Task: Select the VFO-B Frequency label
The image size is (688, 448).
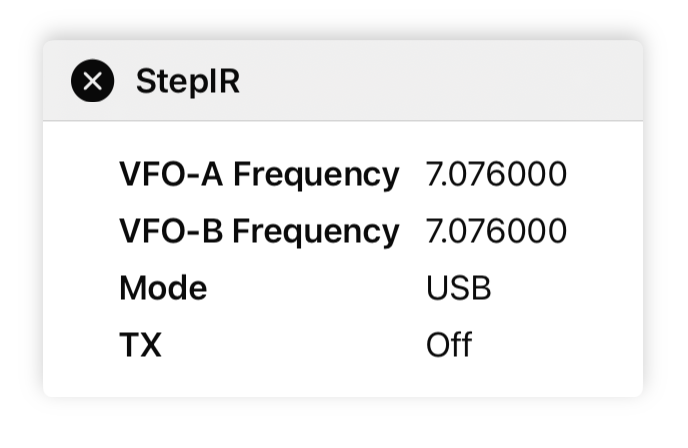Action: pyautogui.click(x=258, y=232)
